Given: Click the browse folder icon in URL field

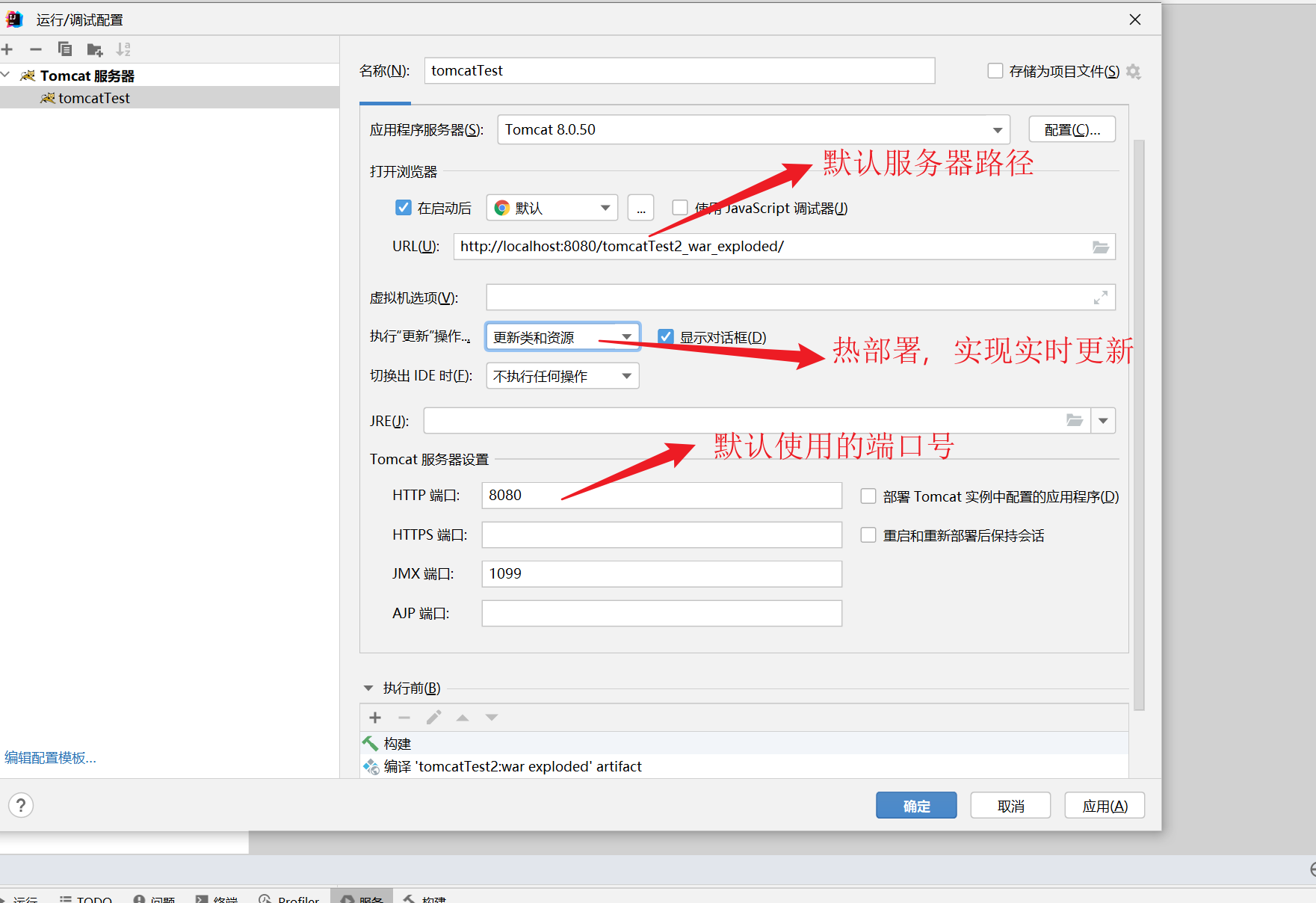Looking at the screenshot, I should click(1101, 247).
